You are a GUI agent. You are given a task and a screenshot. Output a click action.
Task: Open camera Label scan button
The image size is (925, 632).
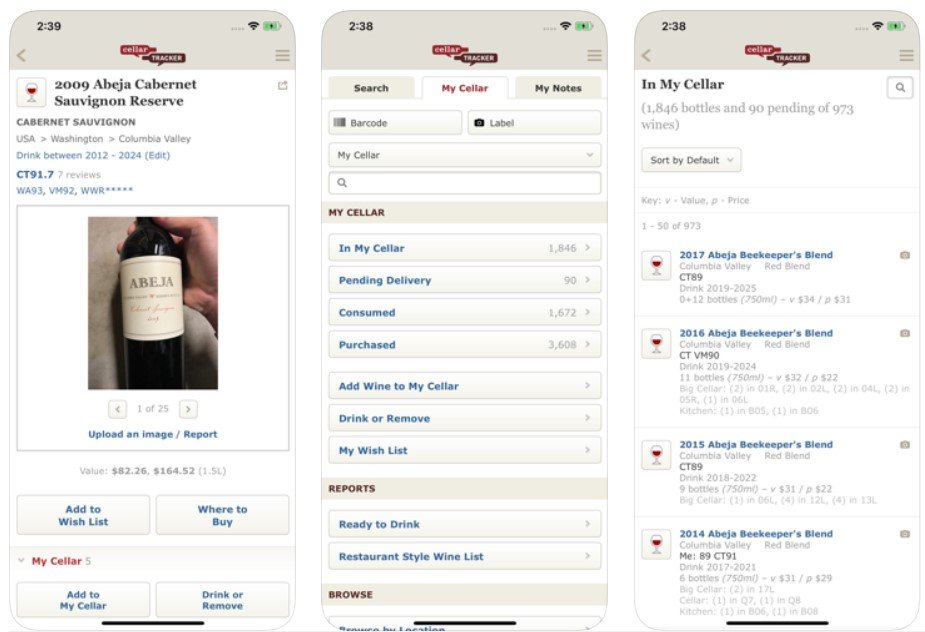click(x=534, y=123)
